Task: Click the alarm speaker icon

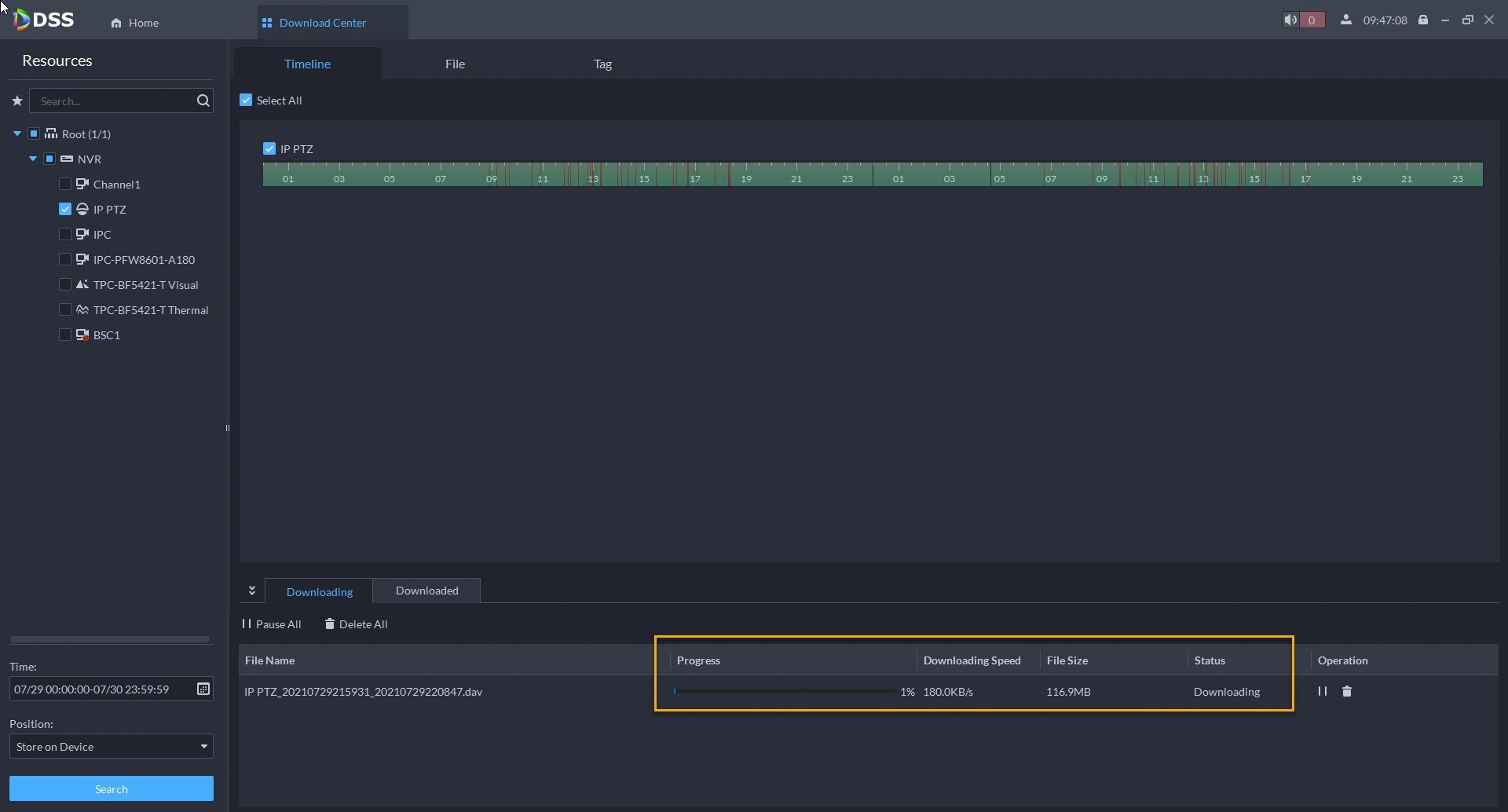Action: click(1290, 20)
